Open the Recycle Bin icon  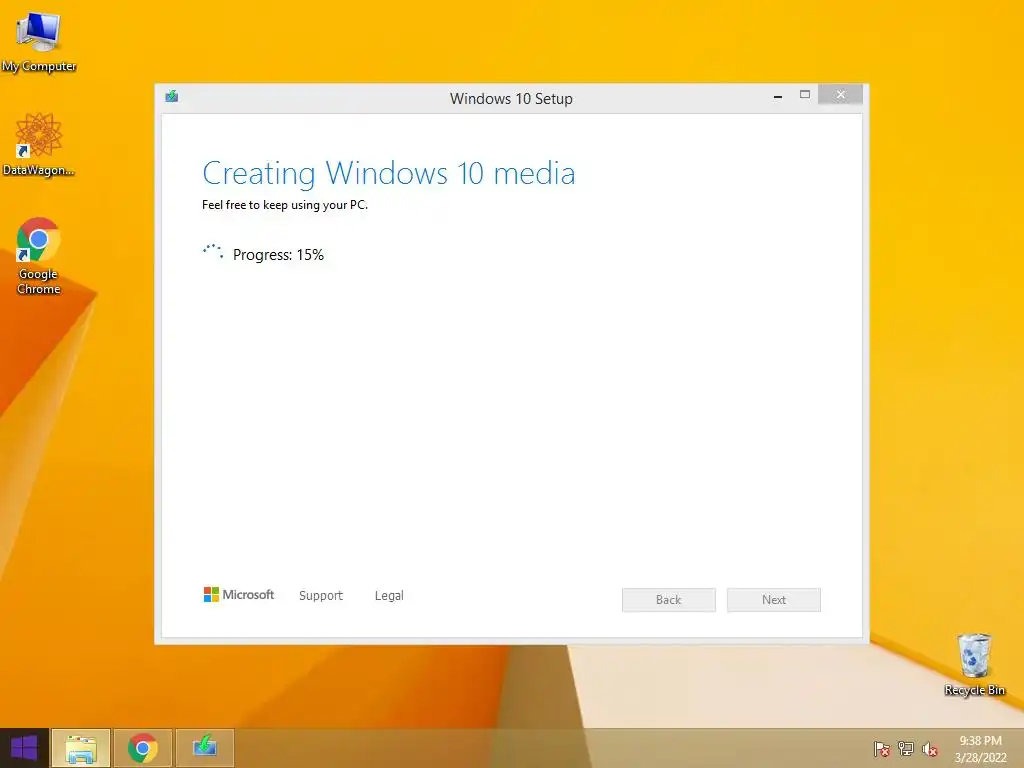tap(974, 664)
